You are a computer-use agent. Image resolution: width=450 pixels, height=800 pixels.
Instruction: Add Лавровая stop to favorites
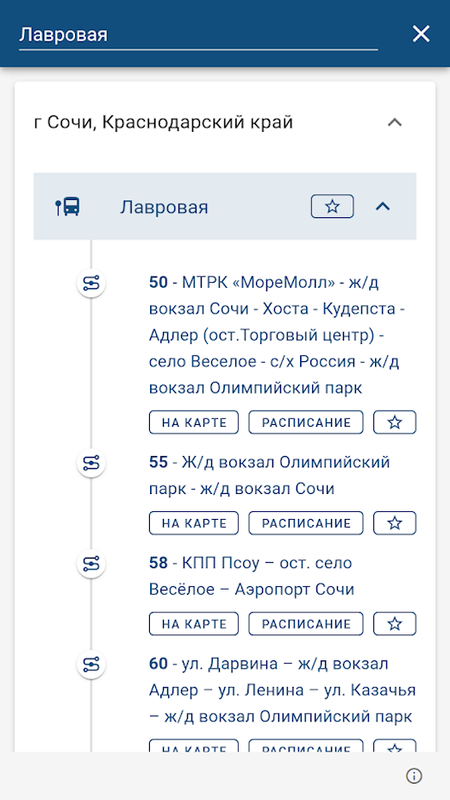pyautogui.click(x=332, y=207)
